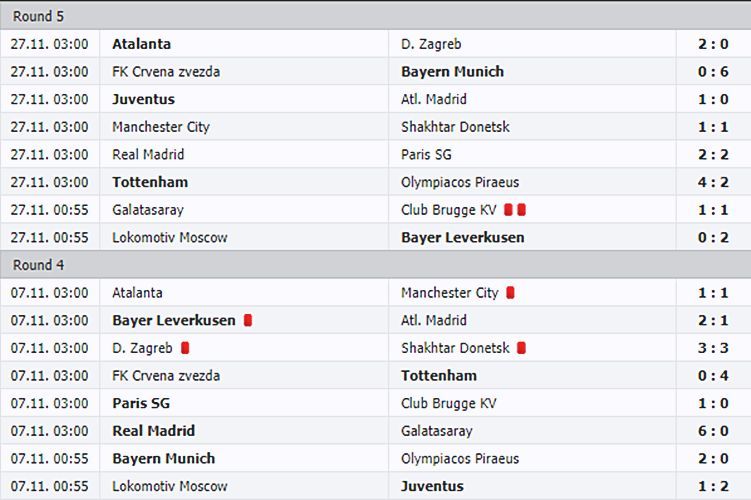The image size is (751, 500).
Task: Click the Juventus name in the Lokomotiv Moscow Round 4 match
Action: [432, 487]
